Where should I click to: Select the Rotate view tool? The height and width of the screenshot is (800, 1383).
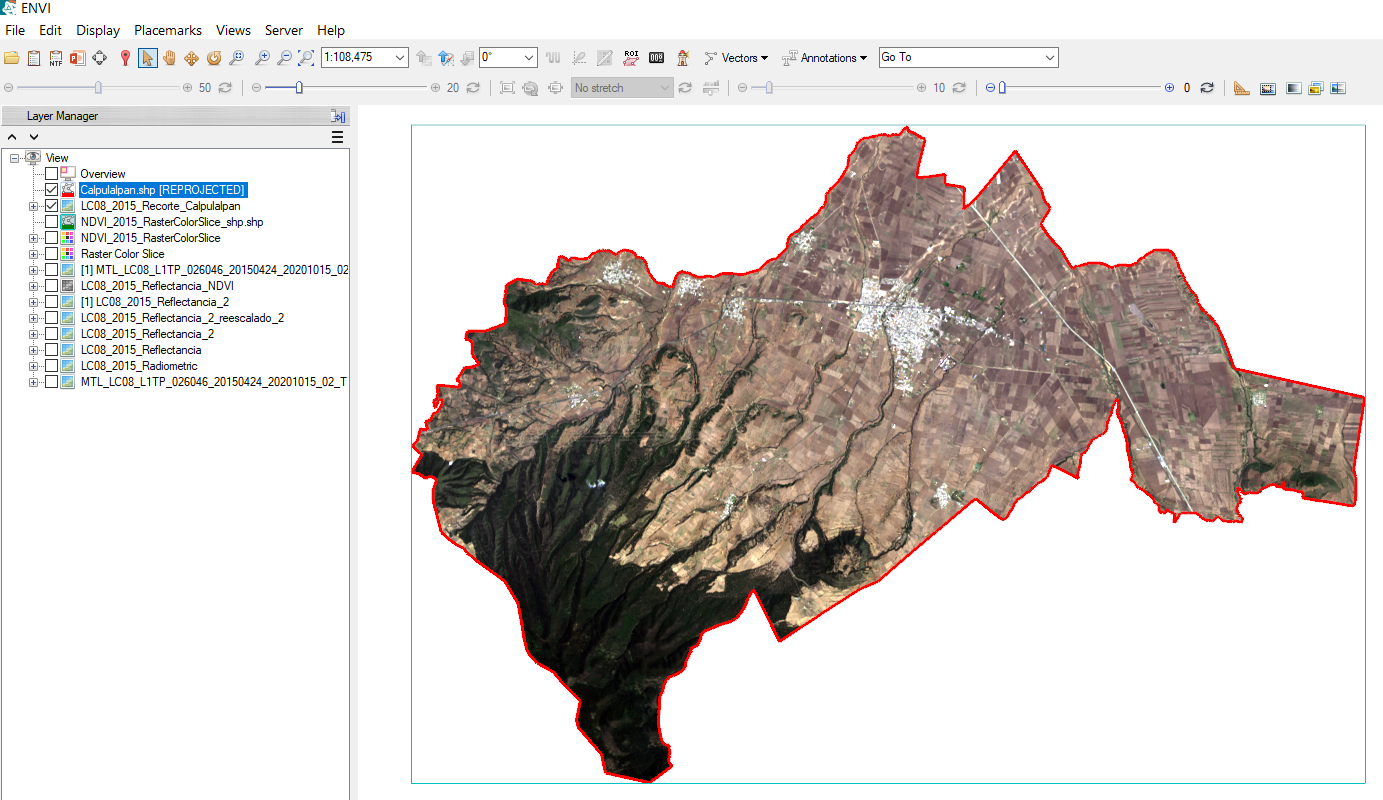pyautogui.click(x=213, y=58)
